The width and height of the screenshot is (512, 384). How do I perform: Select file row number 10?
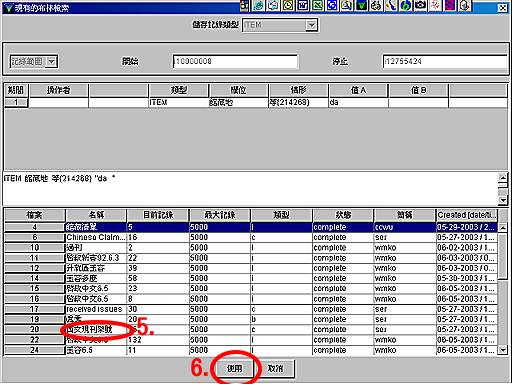(x=251, y=248)
